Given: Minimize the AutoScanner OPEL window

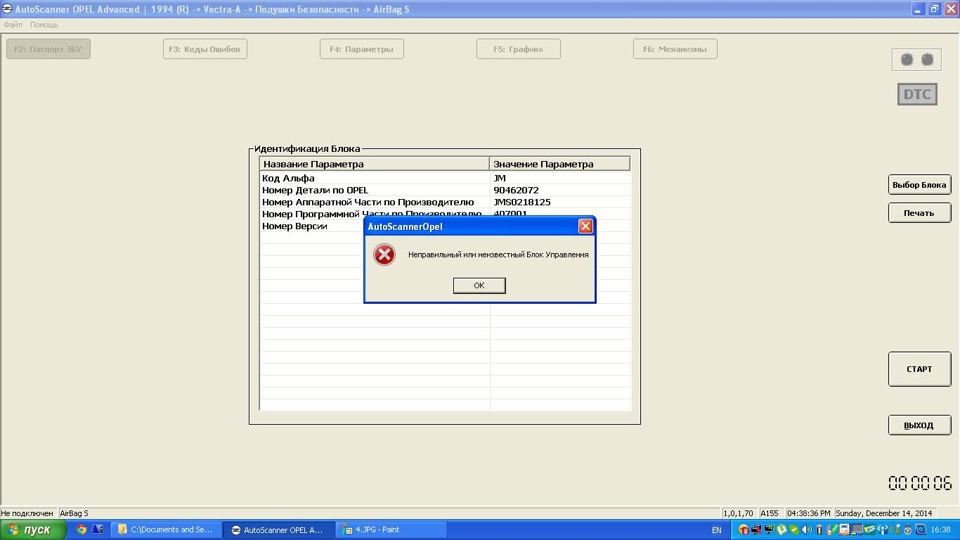Looking at the screenshot, I should pyautogui.click(x=917, y=9).
